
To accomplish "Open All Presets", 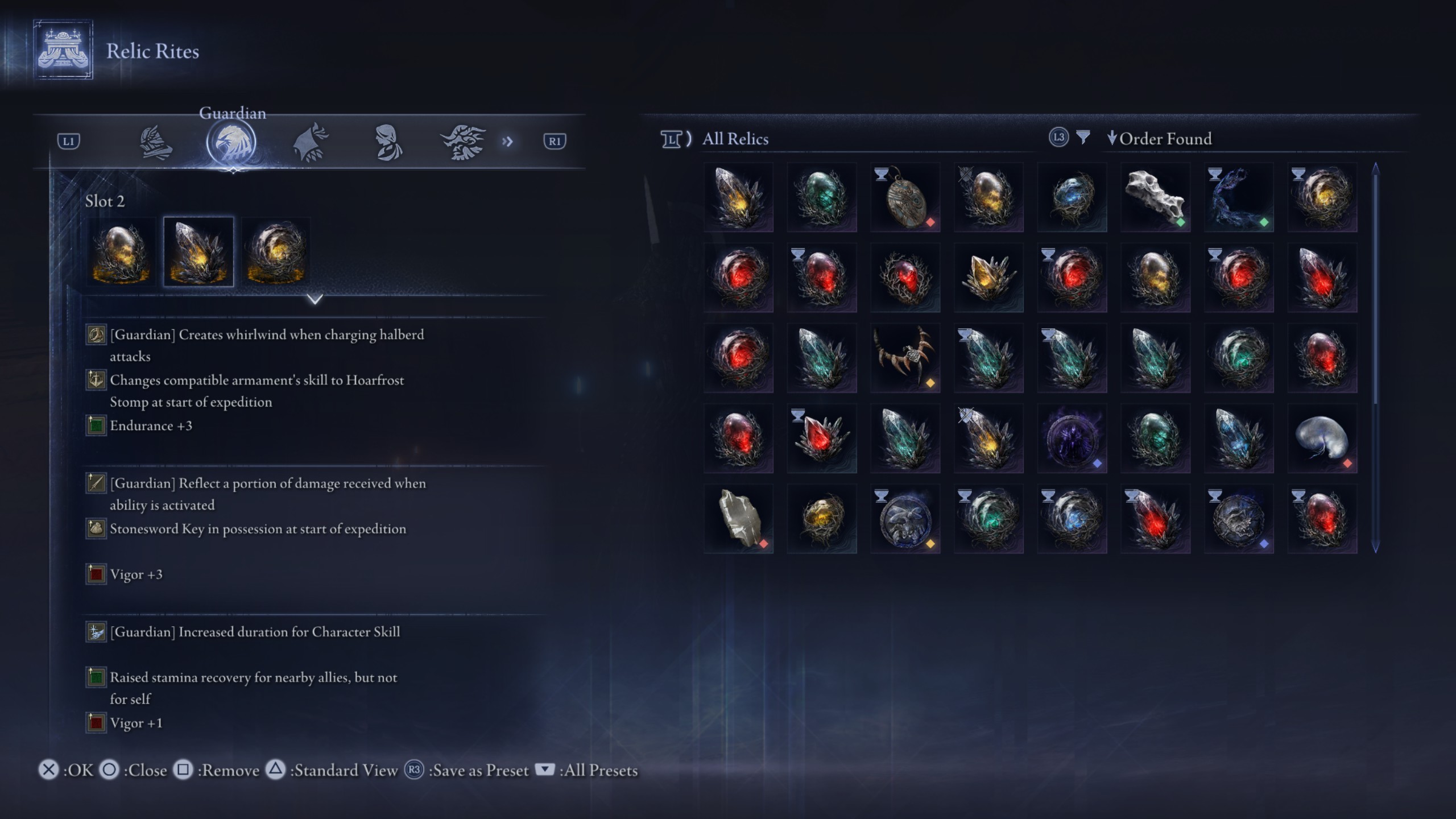I will point(587,770).
